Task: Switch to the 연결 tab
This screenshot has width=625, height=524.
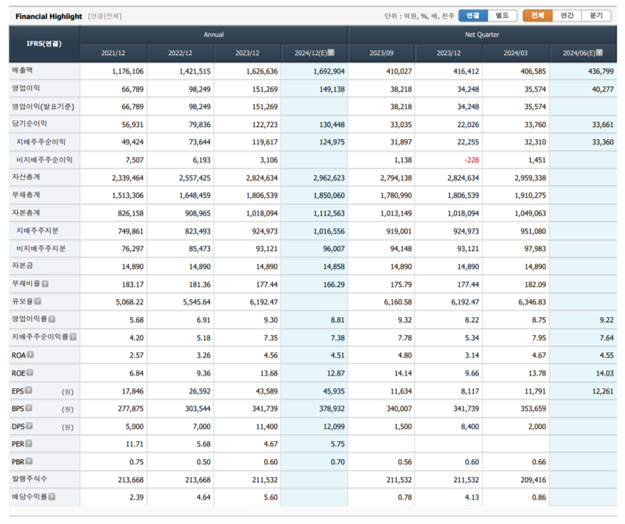Action: [x=473, y=16]
